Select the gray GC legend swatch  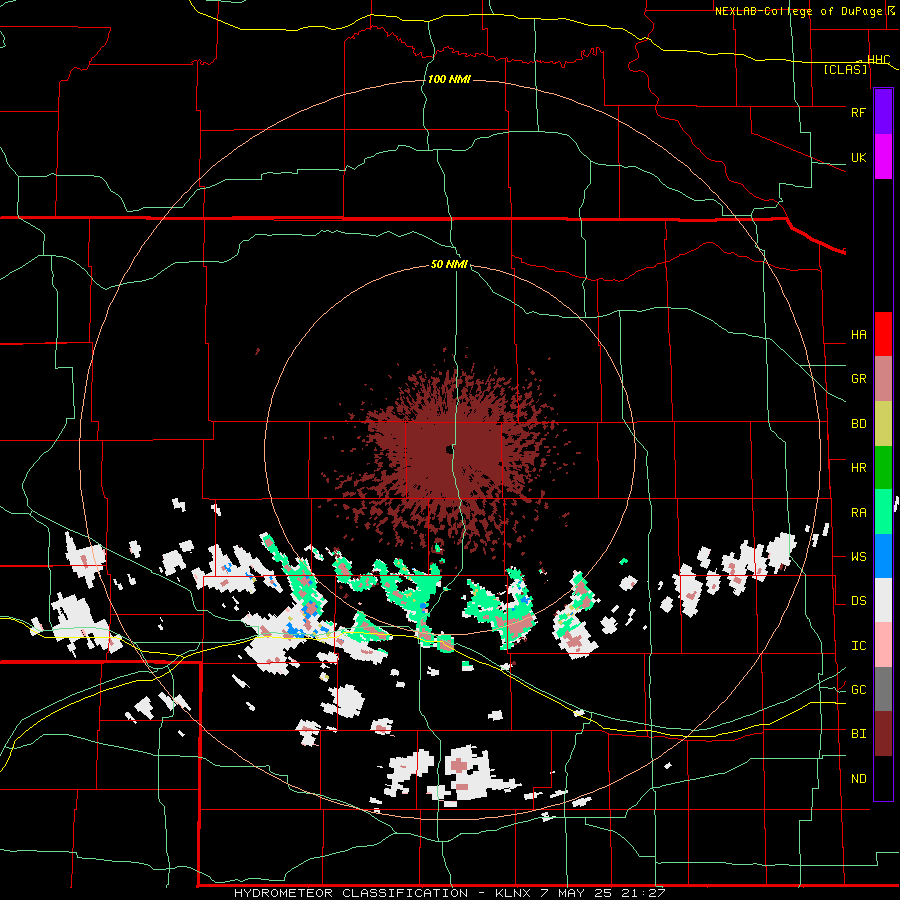pos(883,689)
